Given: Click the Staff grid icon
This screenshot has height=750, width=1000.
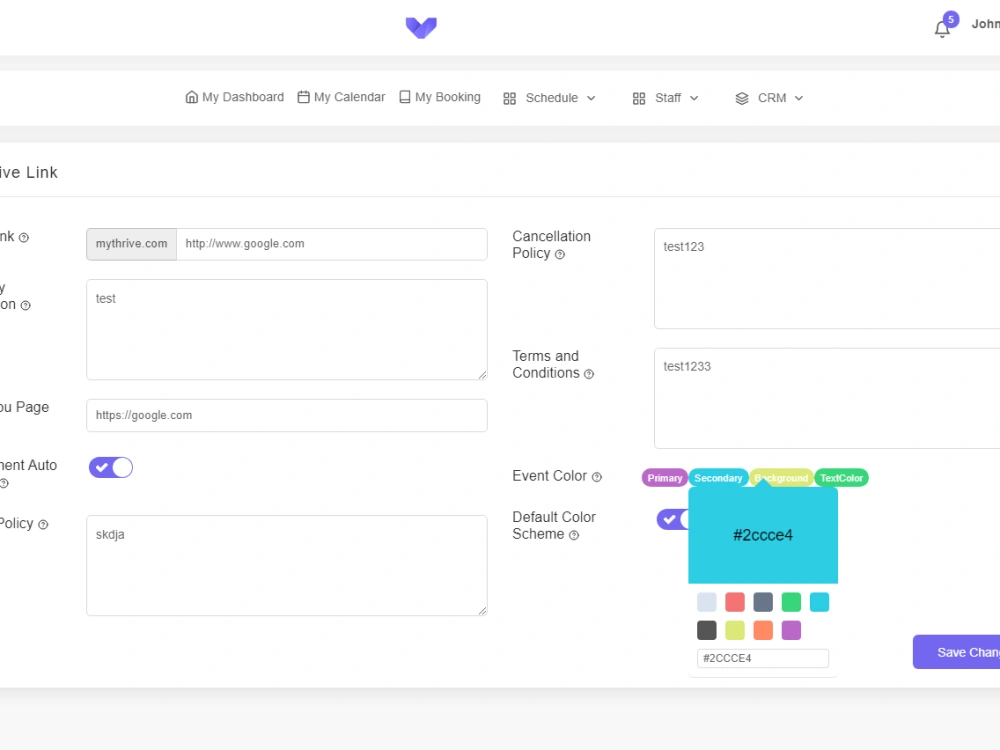Looking at the screenshot, I should point(638,98).
